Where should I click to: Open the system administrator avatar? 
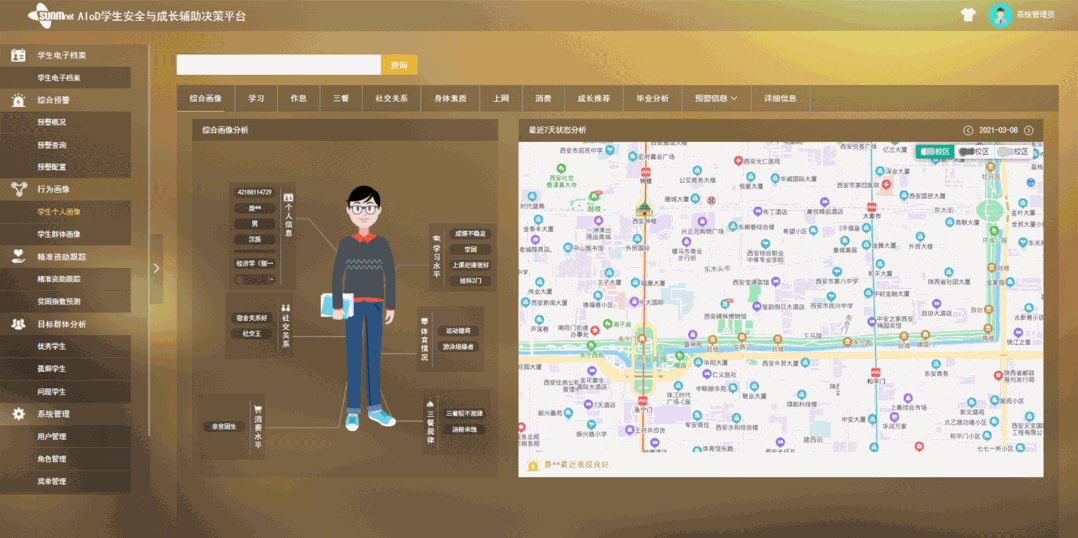pyautogui.click(x=999, y=15)
